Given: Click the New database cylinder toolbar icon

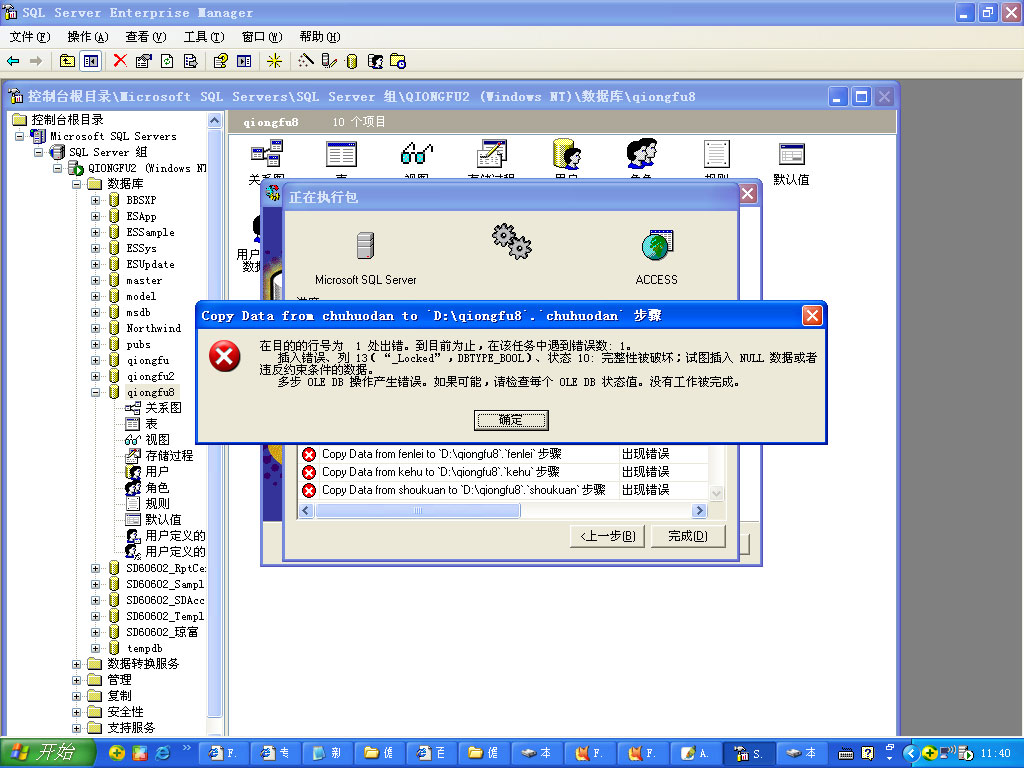Looking at the screenshot, I should click(352, 61).
